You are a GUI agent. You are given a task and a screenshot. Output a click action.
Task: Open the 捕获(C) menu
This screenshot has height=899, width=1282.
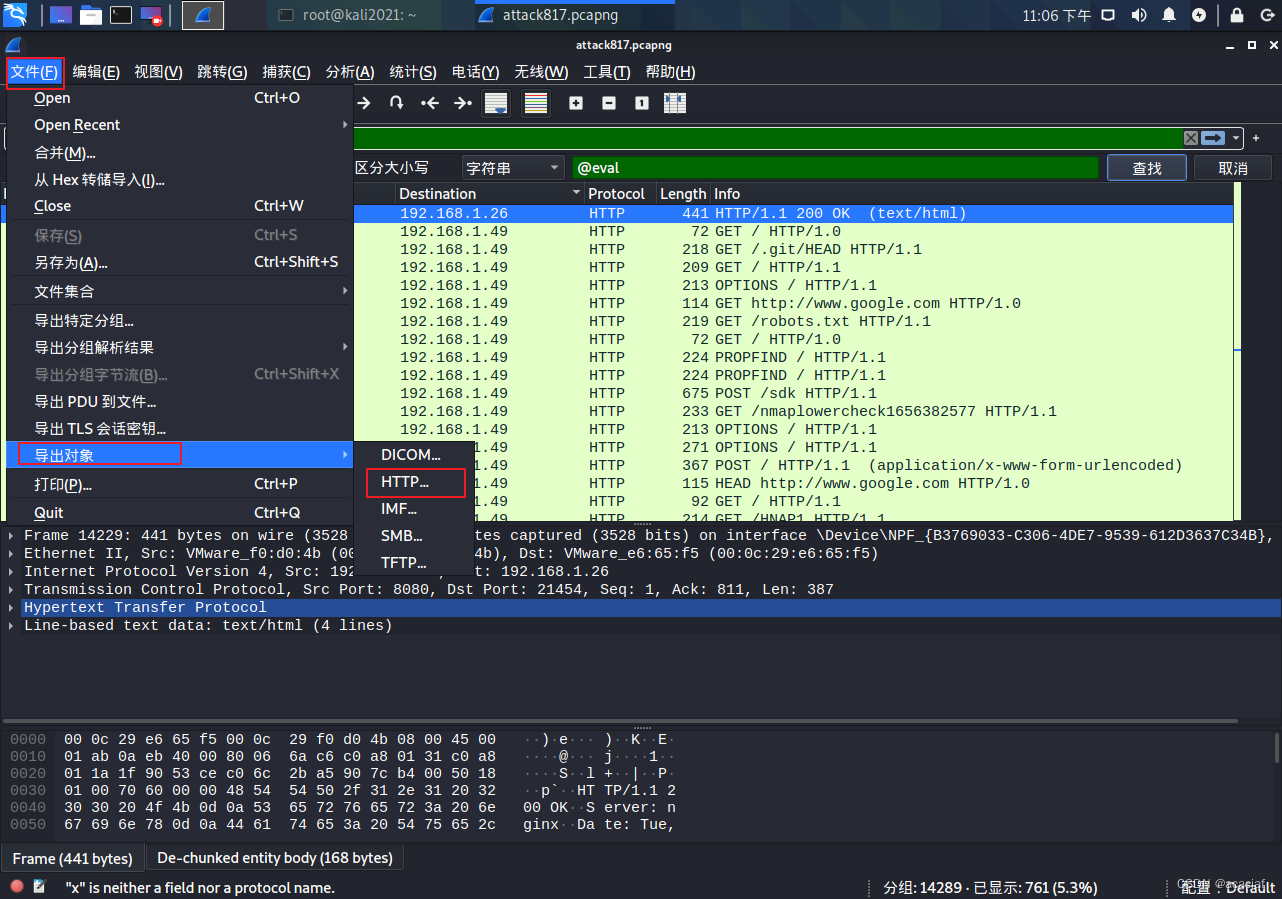click(286, 72)
